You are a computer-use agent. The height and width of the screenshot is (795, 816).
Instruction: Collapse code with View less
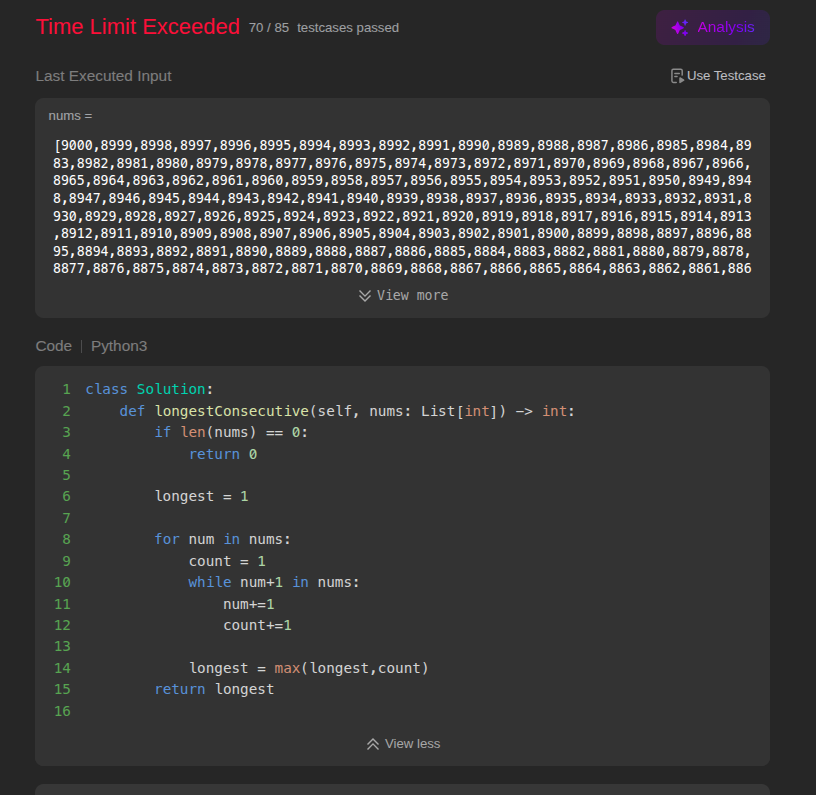[403, 744]
